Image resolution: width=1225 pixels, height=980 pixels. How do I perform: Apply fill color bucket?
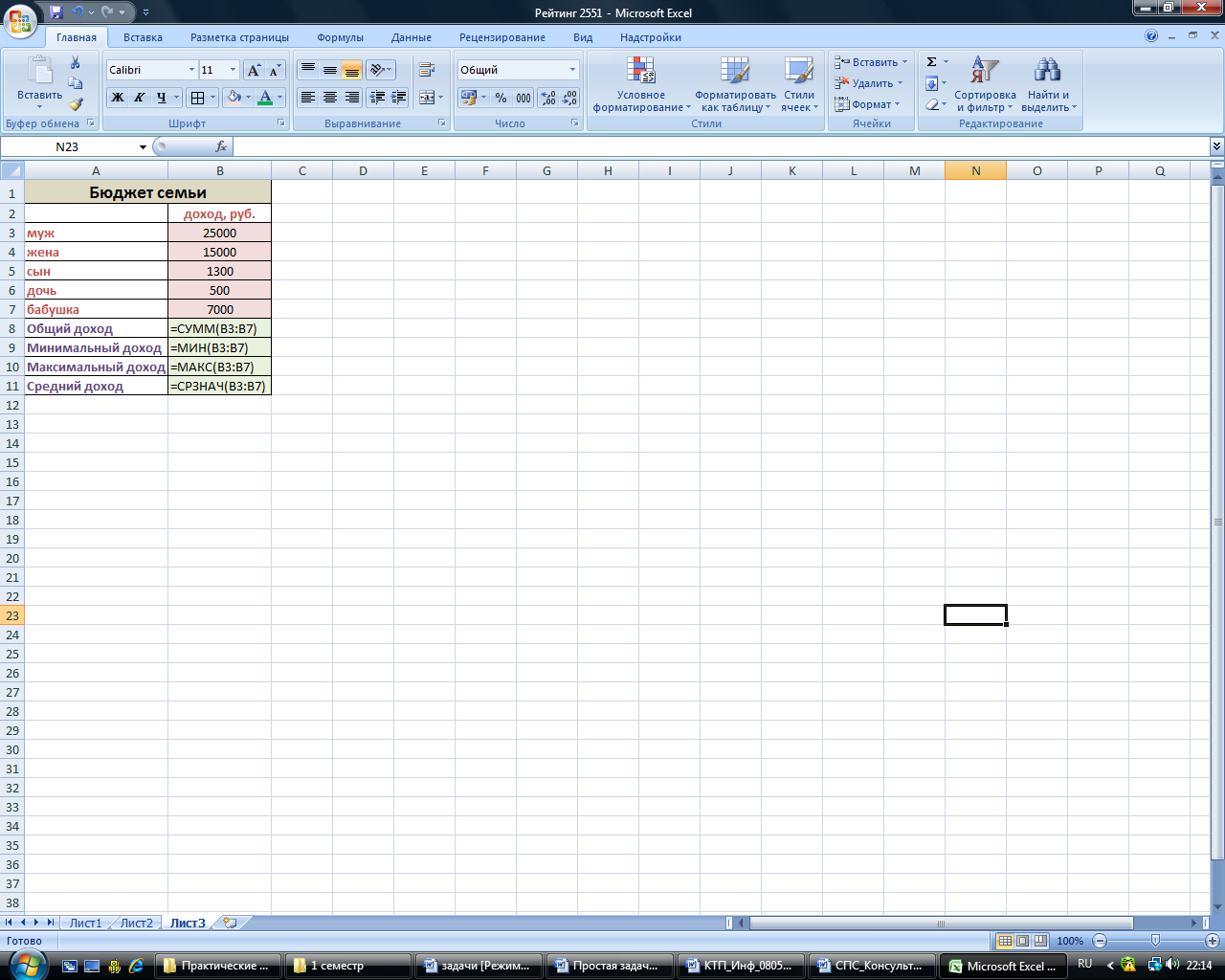point(234,98)
